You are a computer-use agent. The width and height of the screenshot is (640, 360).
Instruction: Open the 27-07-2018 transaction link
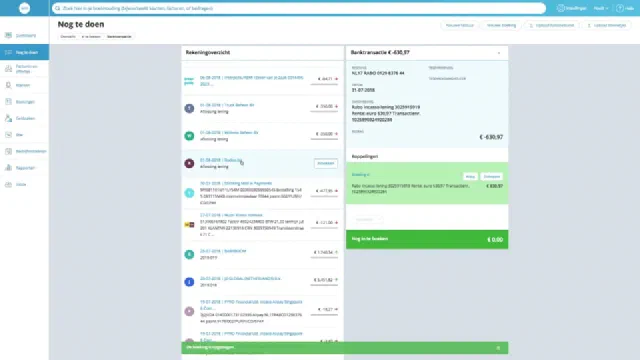231,215
